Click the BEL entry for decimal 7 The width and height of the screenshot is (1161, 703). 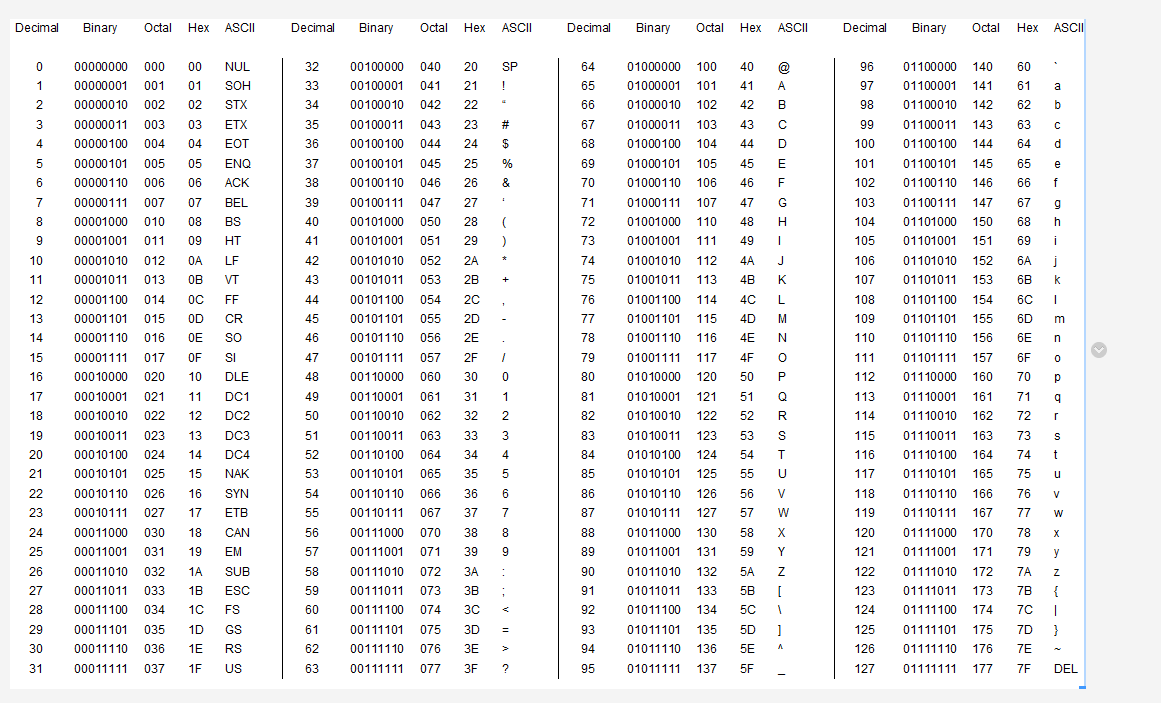[237, 202]
